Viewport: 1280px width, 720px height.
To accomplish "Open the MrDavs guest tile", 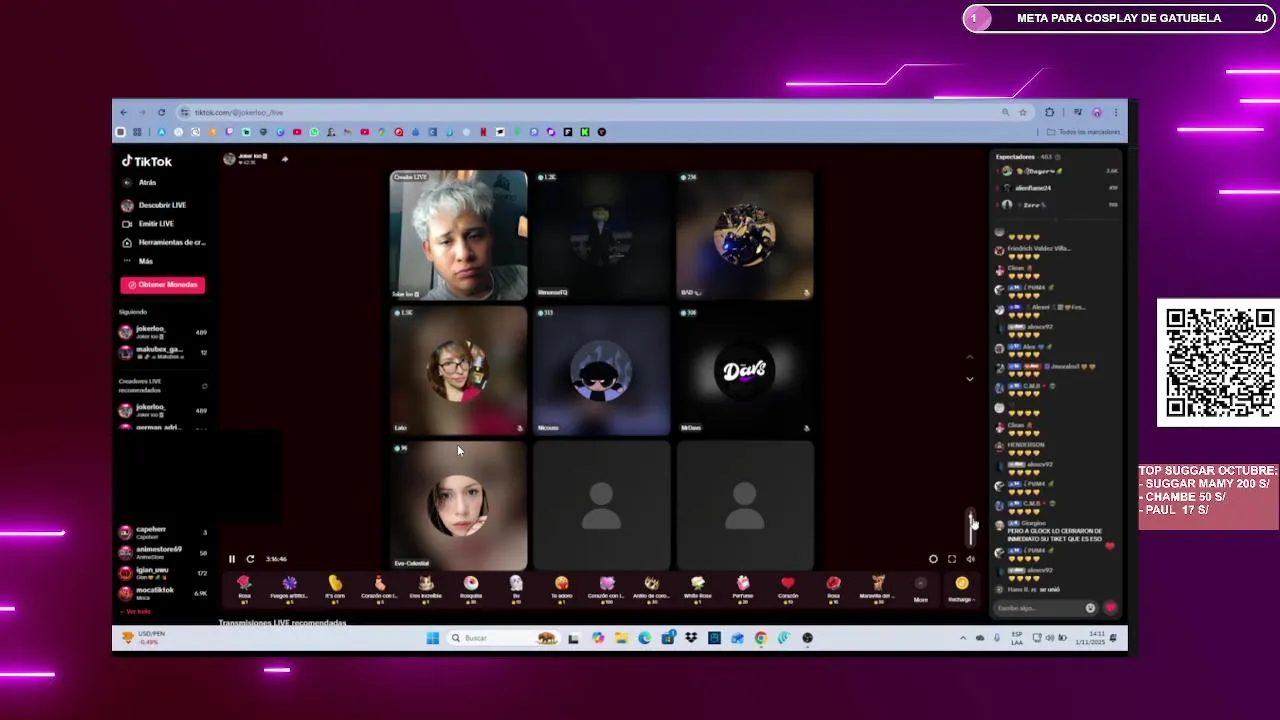I will pyautogui.click(x=745, y=371).
